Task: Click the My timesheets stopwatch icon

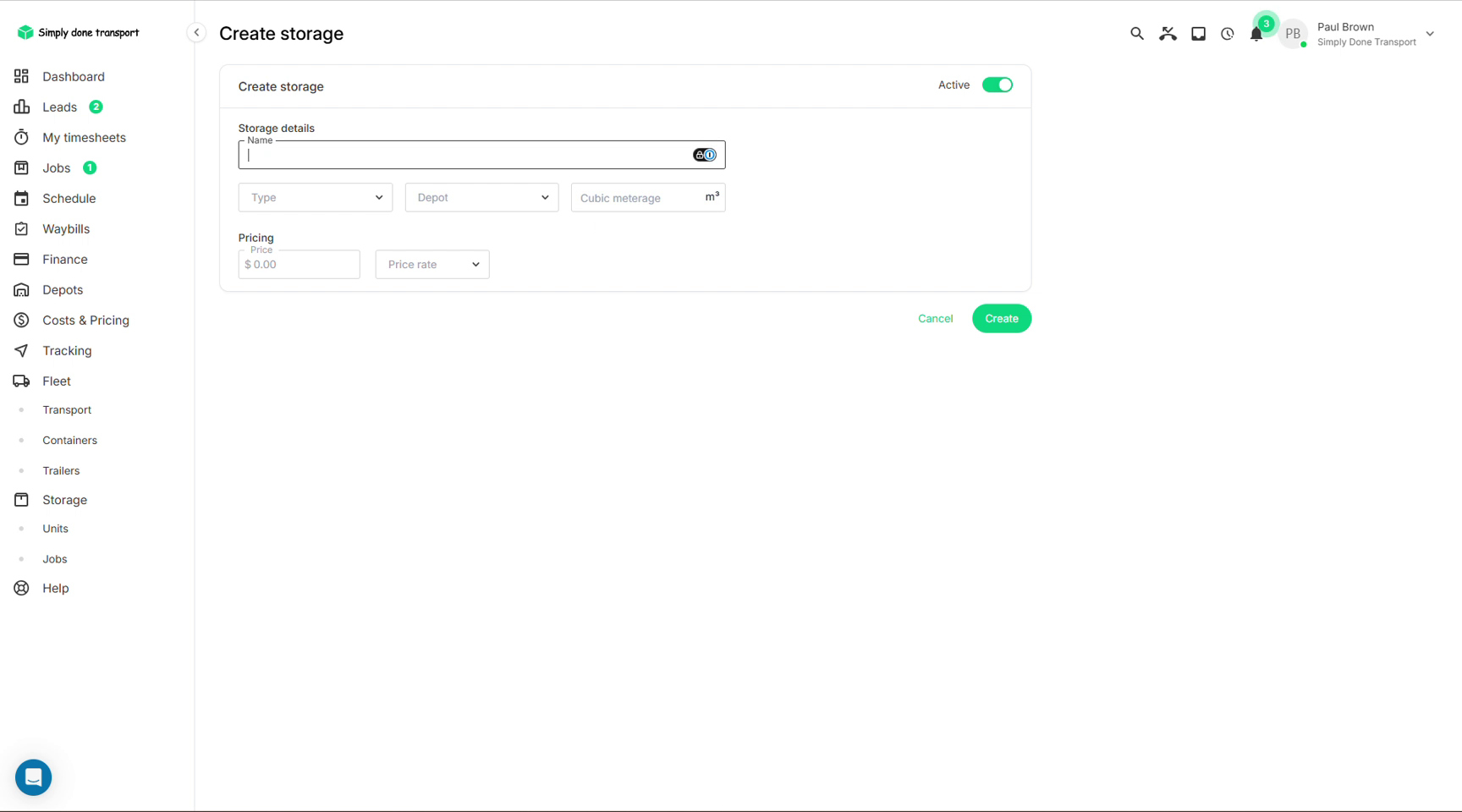Action: point(21,137)
